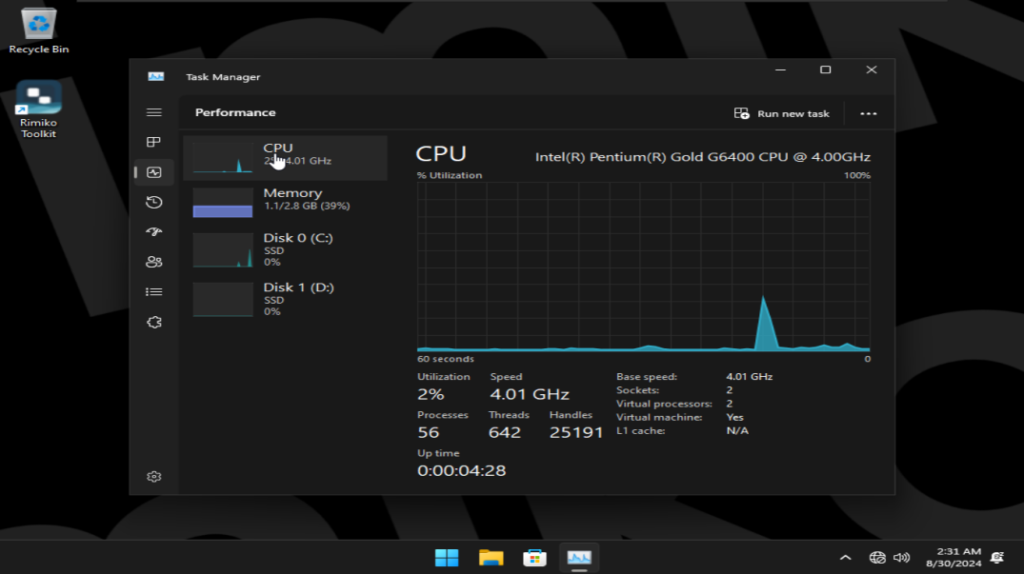Open the volume control in system tray

[901, 557]
